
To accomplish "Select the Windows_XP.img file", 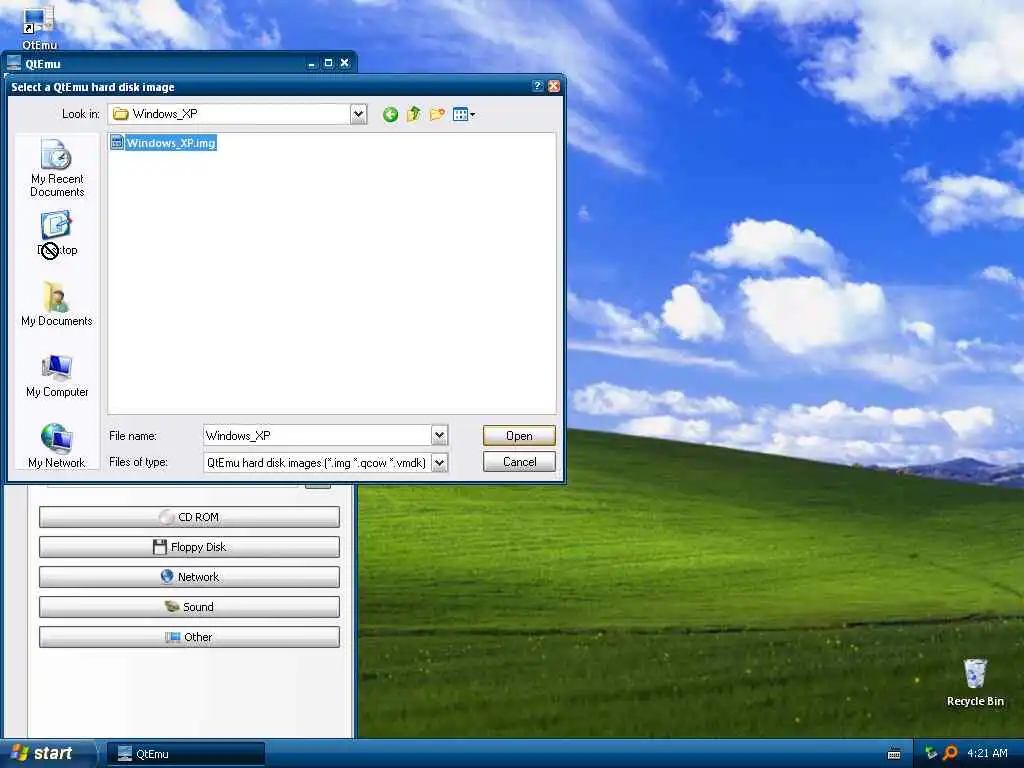I will pos(163,142).
